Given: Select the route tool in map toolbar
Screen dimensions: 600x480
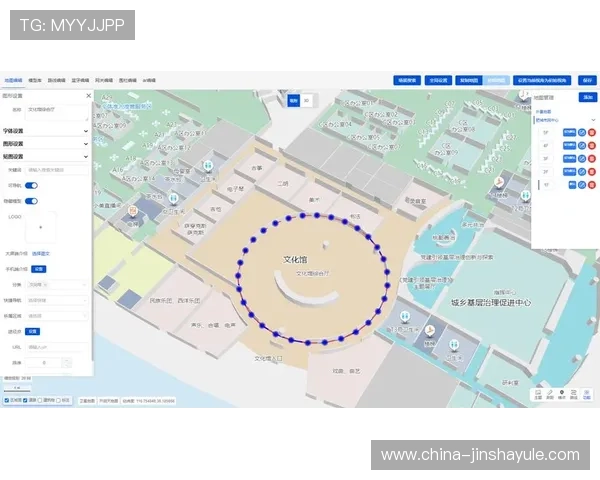Looking at the screenshot, I should [x=574, y=395].
